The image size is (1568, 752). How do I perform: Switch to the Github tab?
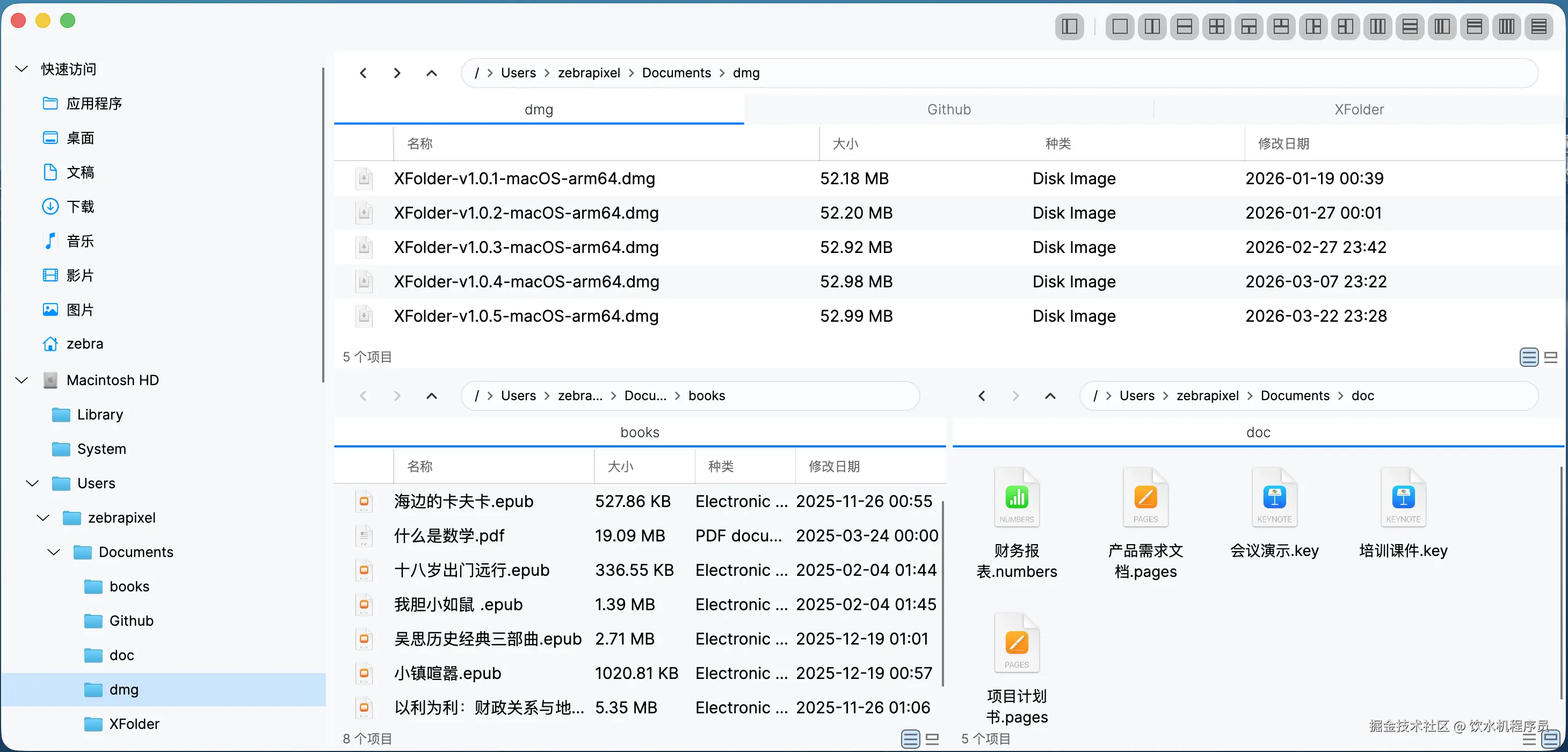948,110
